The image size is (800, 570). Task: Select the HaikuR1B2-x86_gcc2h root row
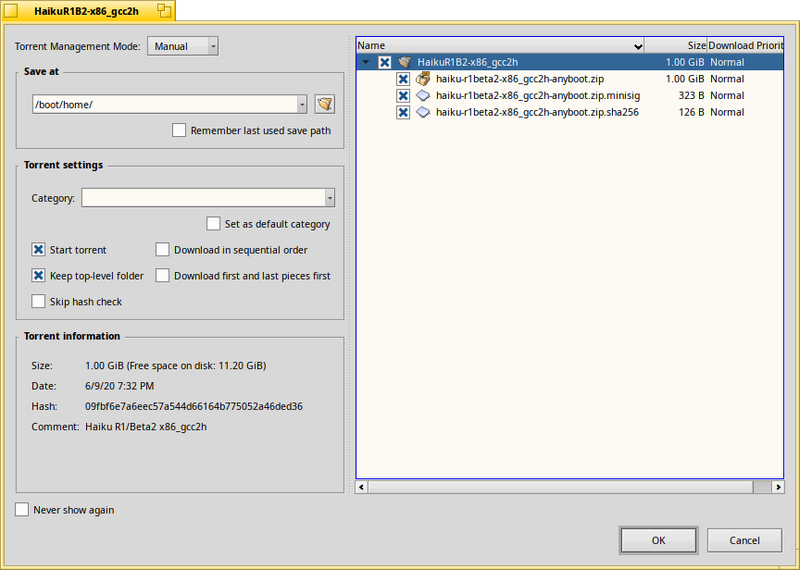570,62
